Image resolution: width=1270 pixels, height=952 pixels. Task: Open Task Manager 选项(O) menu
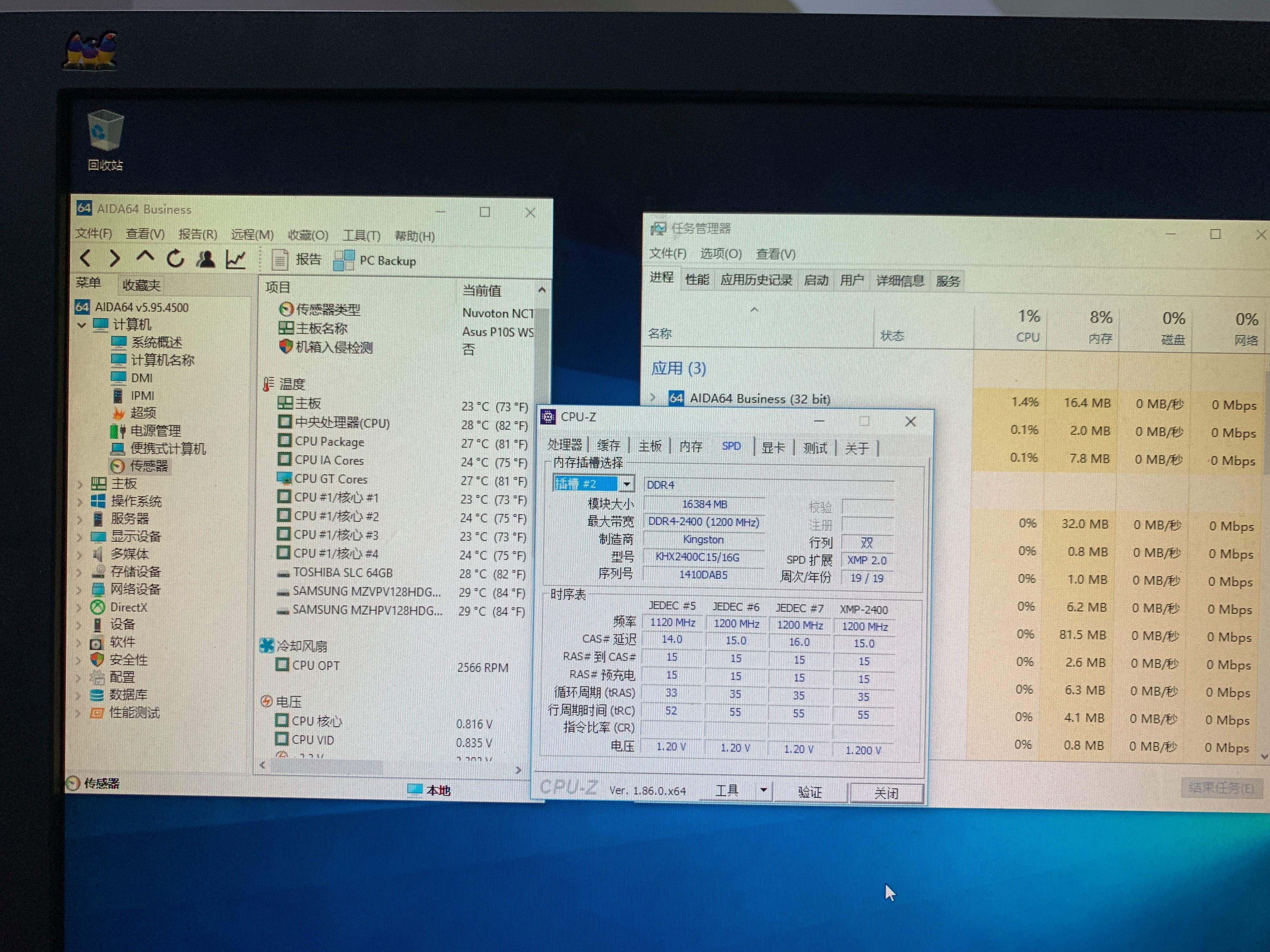721,254
